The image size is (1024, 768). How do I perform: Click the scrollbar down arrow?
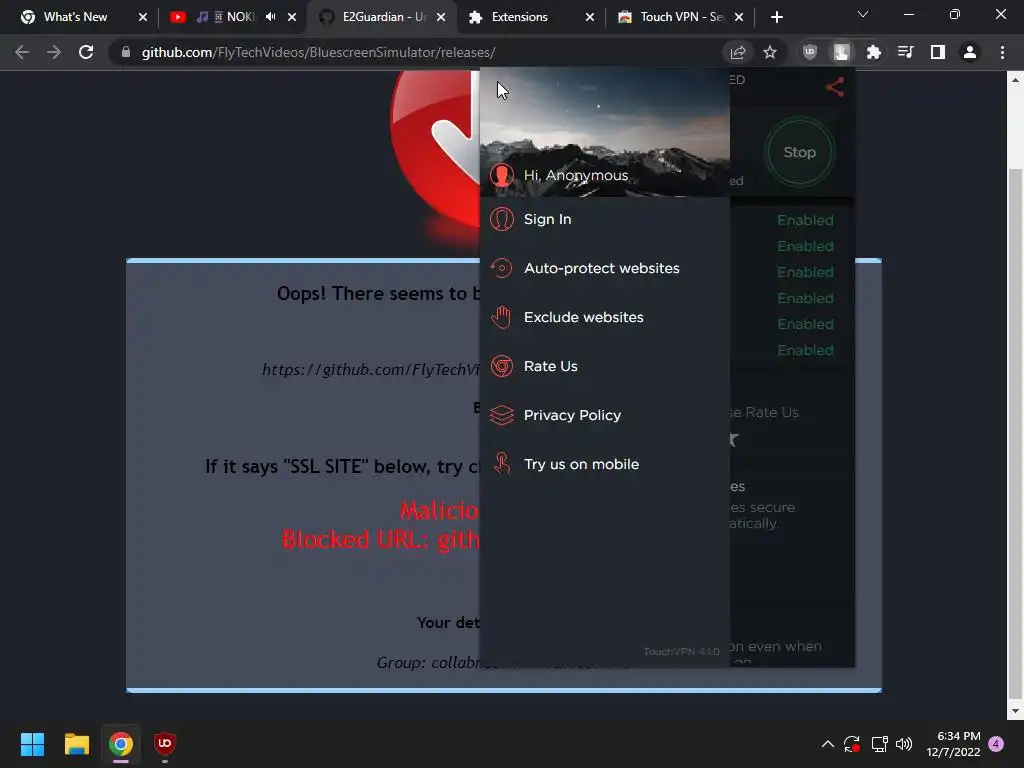point(1015,711)
